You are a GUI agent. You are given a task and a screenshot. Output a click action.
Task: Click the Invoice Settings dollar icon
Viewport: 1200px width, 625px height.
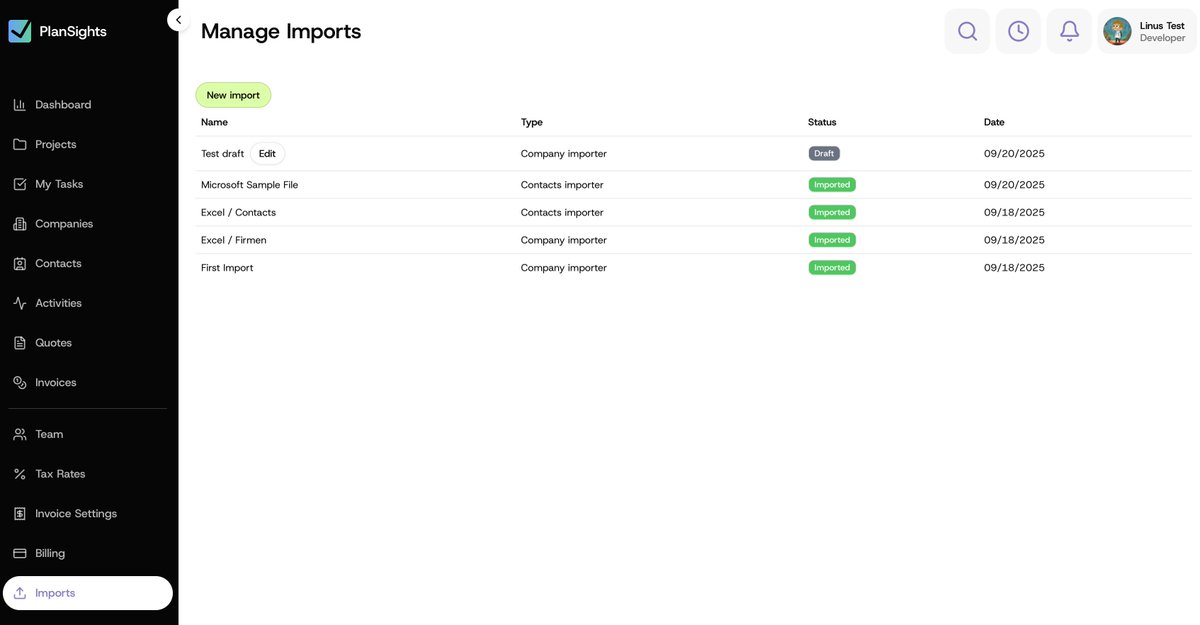point(20,514)
